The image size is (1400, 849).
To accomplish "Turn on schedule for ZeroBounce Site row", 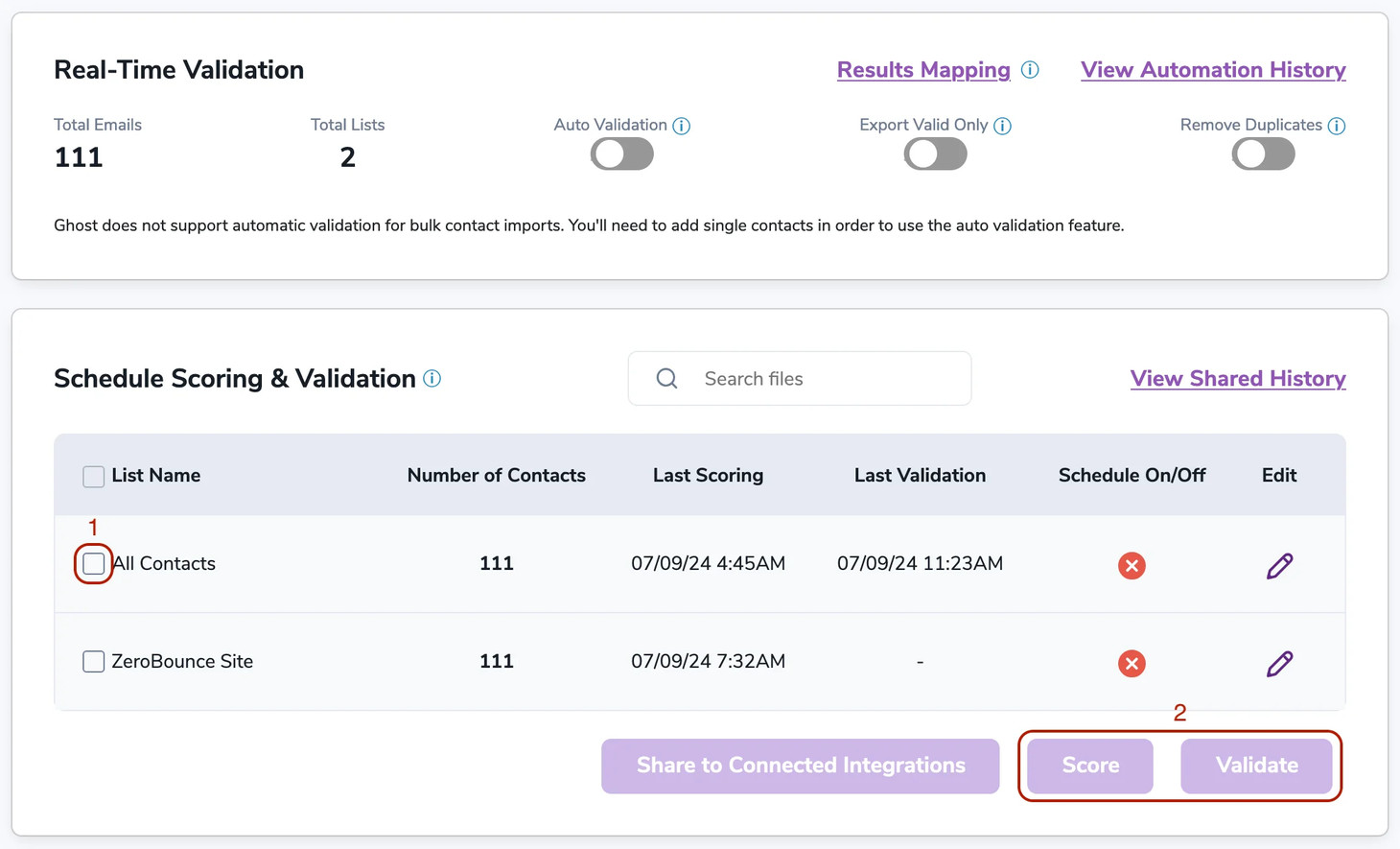I will pos(1132,663).
